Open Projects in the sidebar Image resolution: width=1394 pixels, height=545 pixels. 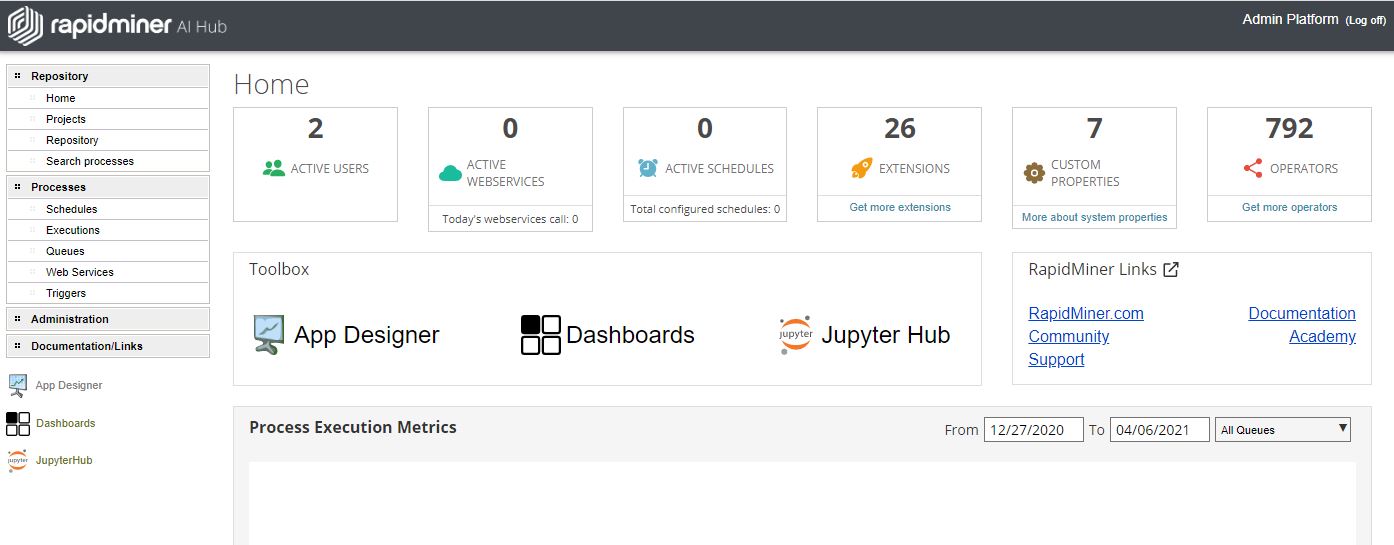click(66, 119)
